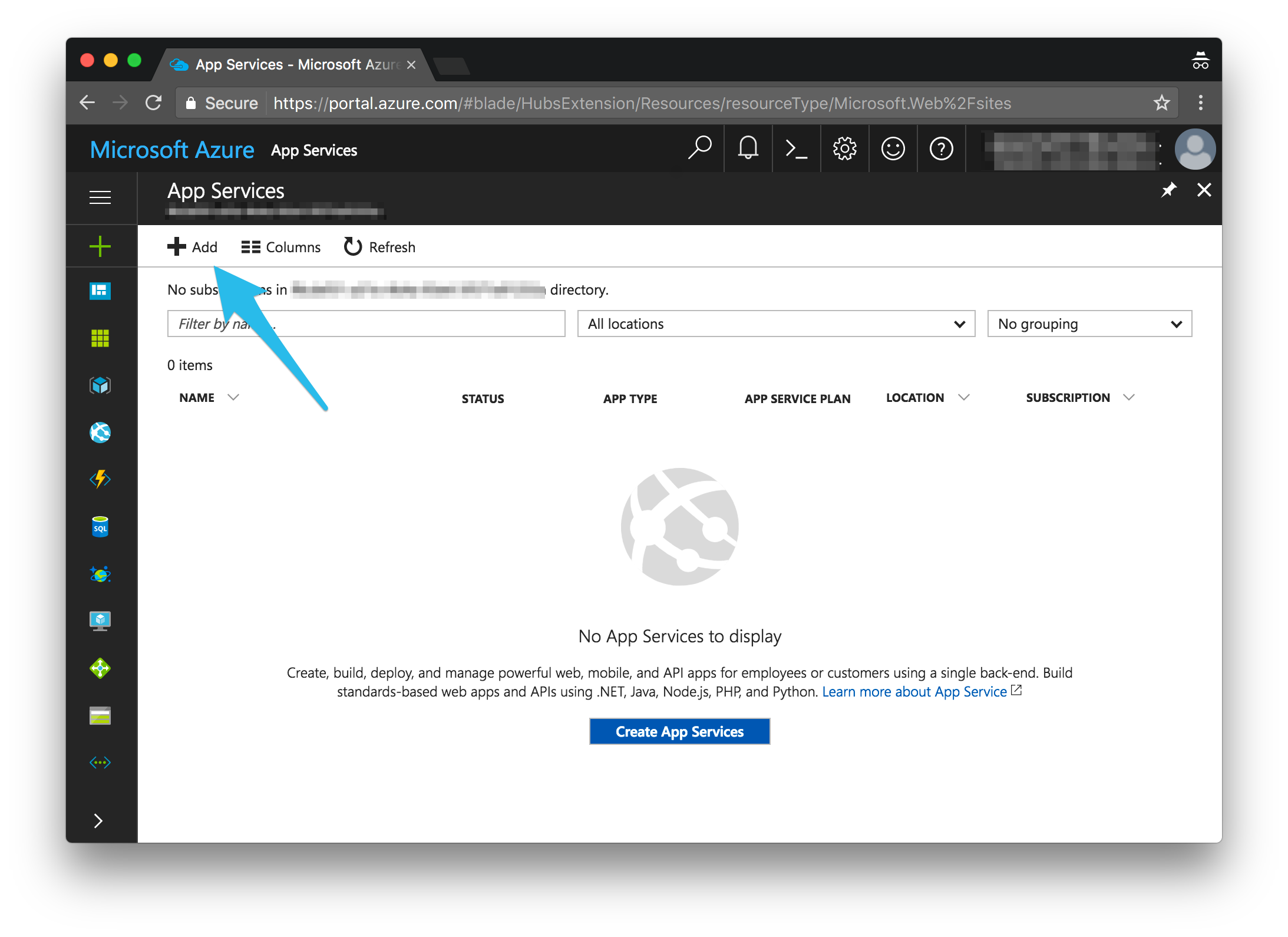Open Load balancers green diamond icon
This screenshot has height=937, width=1288.
click(x=100, y=668)
